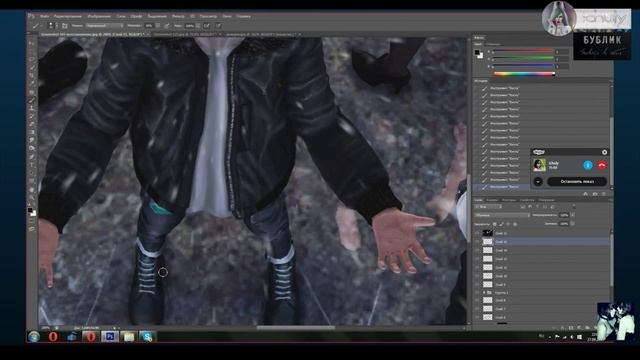Toggle lock image pixels brush icon
This screenshot has width=640, height=360.
pos(501,224)
